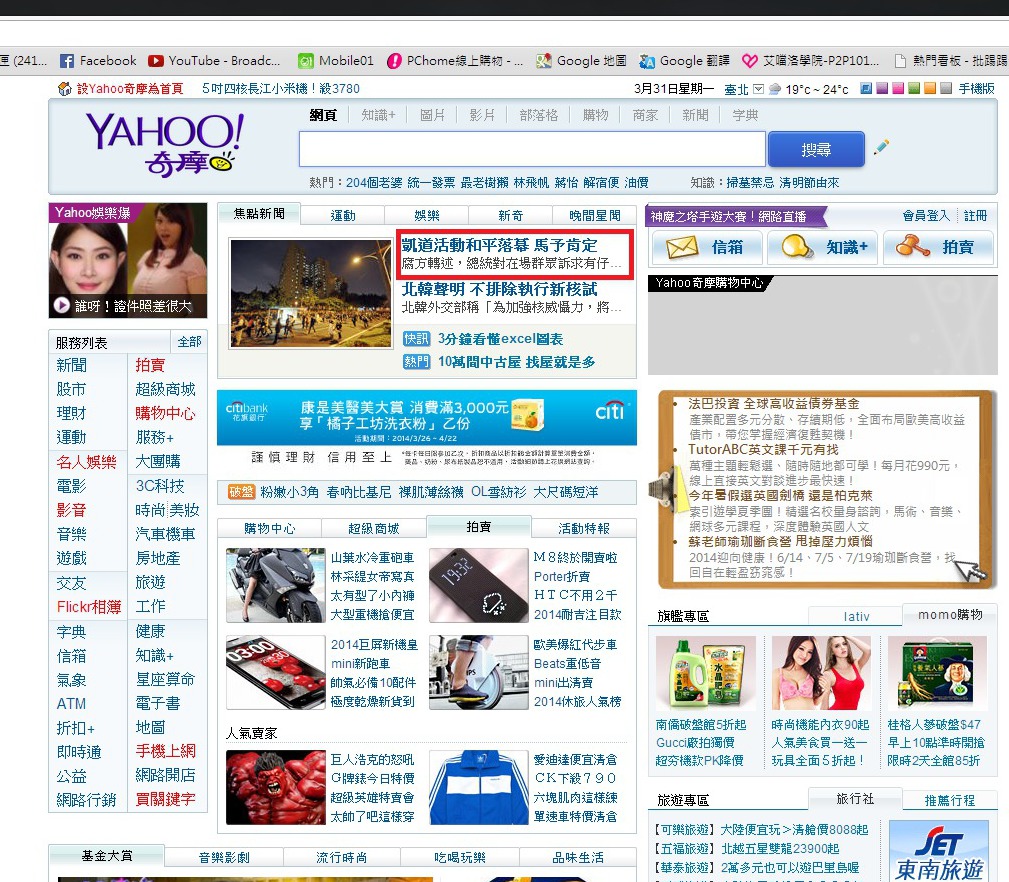The image size is (1009, 882).
Task: Open the scooter motorcycle thumbnail
Action: (x=275, y=585)
